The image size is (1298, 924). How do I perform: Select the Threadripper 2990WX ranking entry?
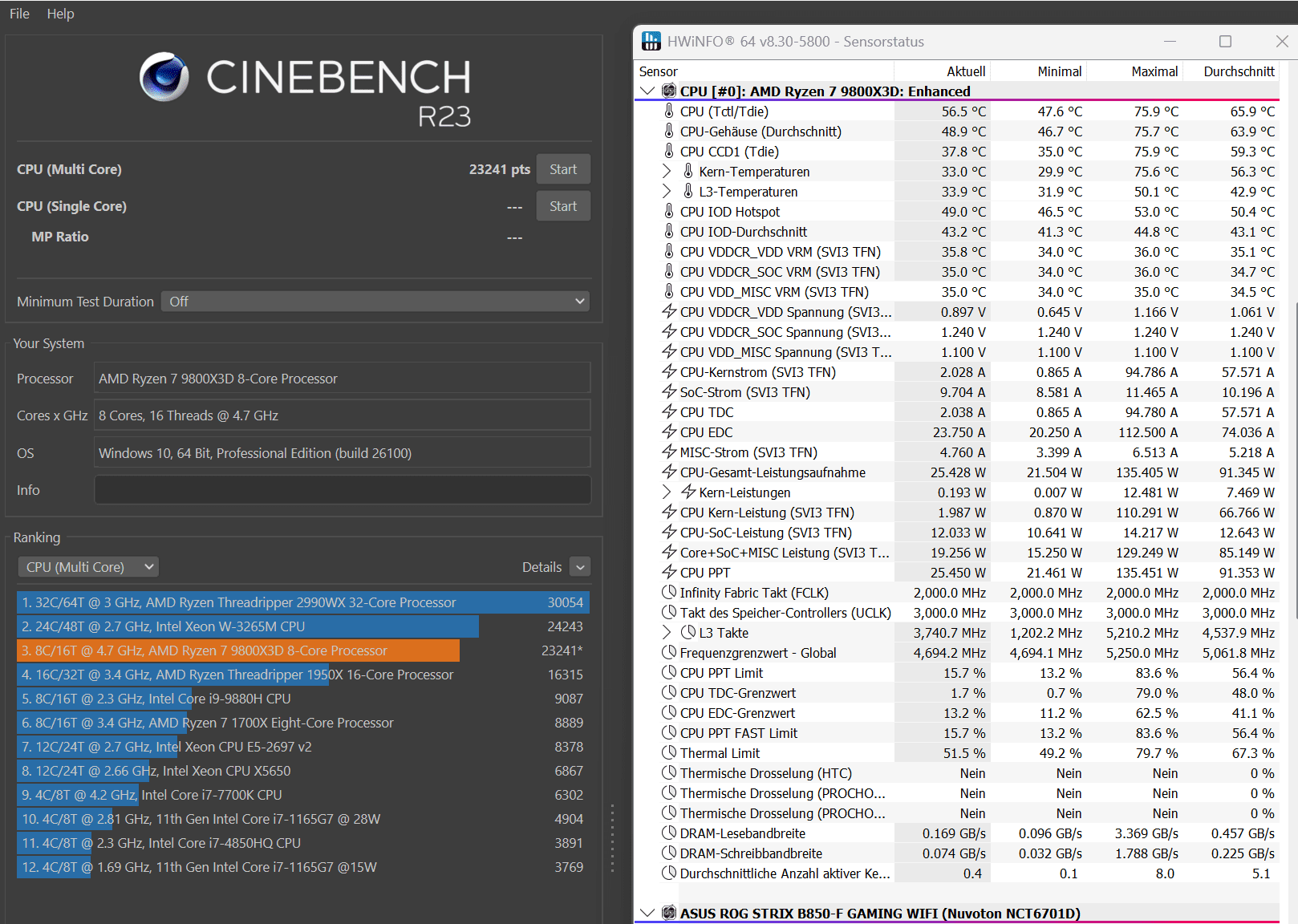[x=303, y=602]
